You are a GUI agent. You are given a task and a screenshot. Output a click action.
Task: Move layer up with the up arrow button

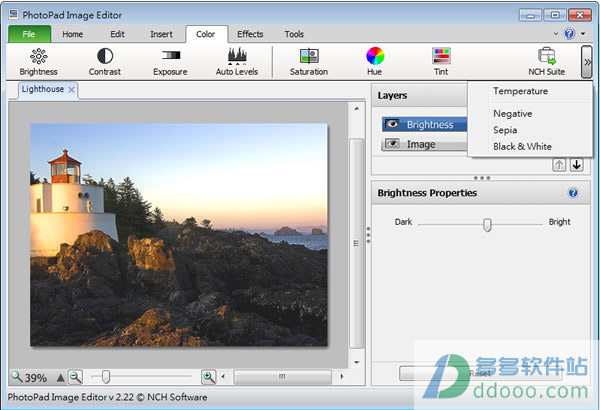pyautogui.click(x=559, y=165)
